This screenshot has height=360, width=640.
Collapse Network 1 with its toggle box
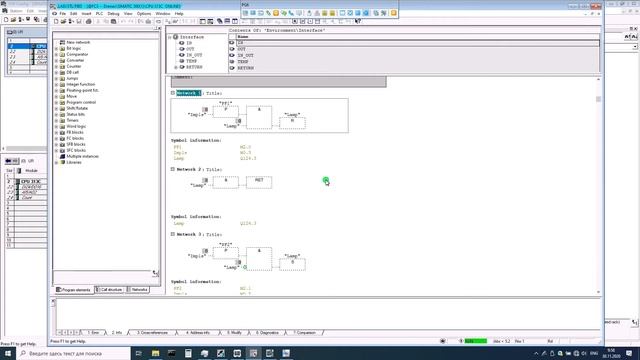pos(173,93)
